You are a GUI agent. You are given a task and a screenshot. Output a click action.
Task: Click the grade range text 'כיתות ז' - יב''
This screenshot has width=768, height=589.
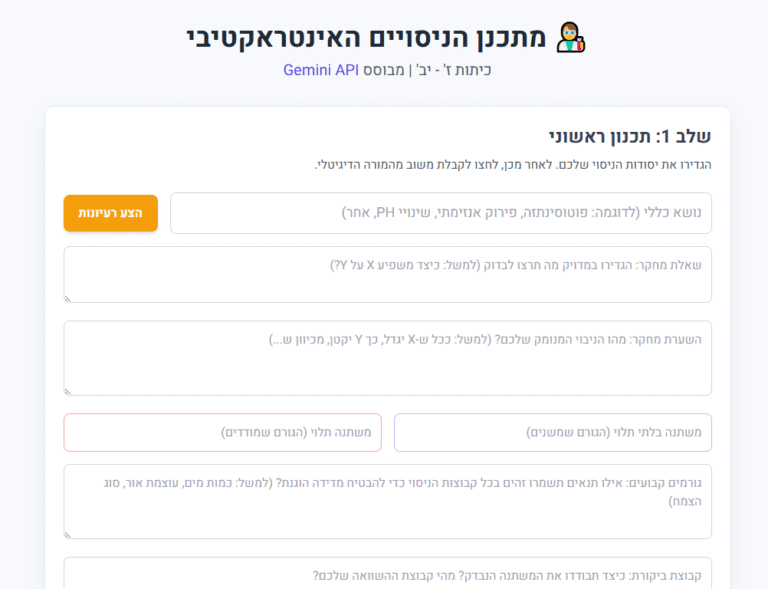click(454, 70)
